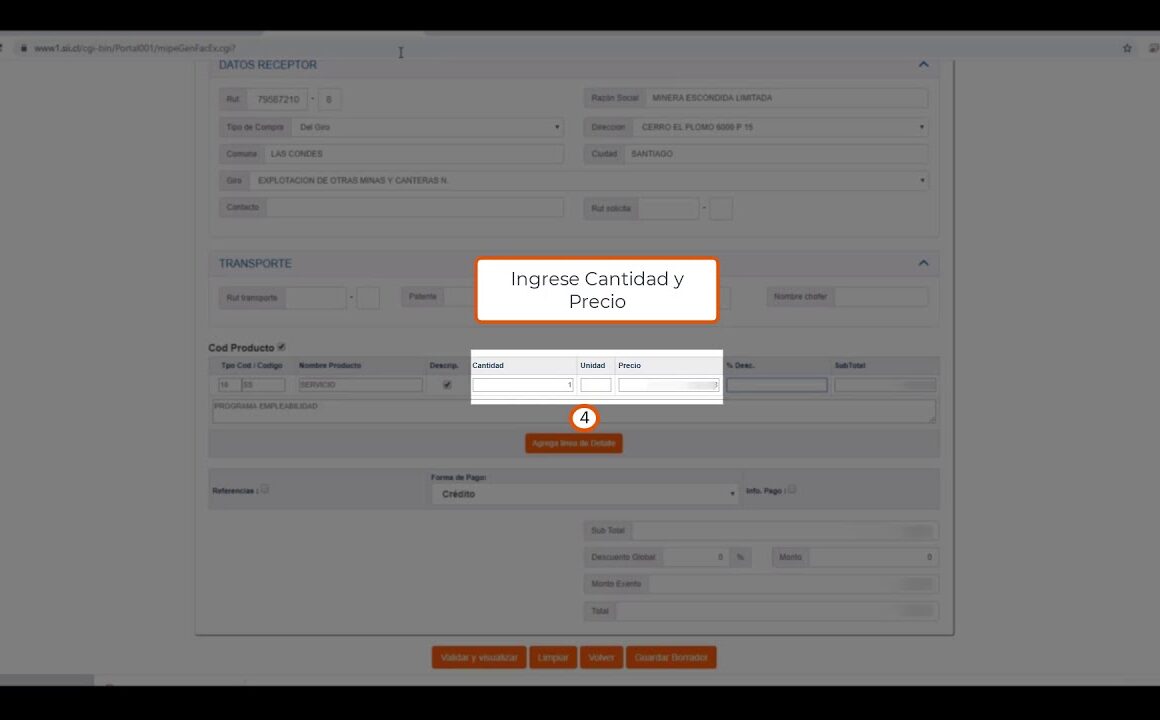Click Agrega línea de Detalle button
The image size is (1160, 720).
click(x=573, y=443)
